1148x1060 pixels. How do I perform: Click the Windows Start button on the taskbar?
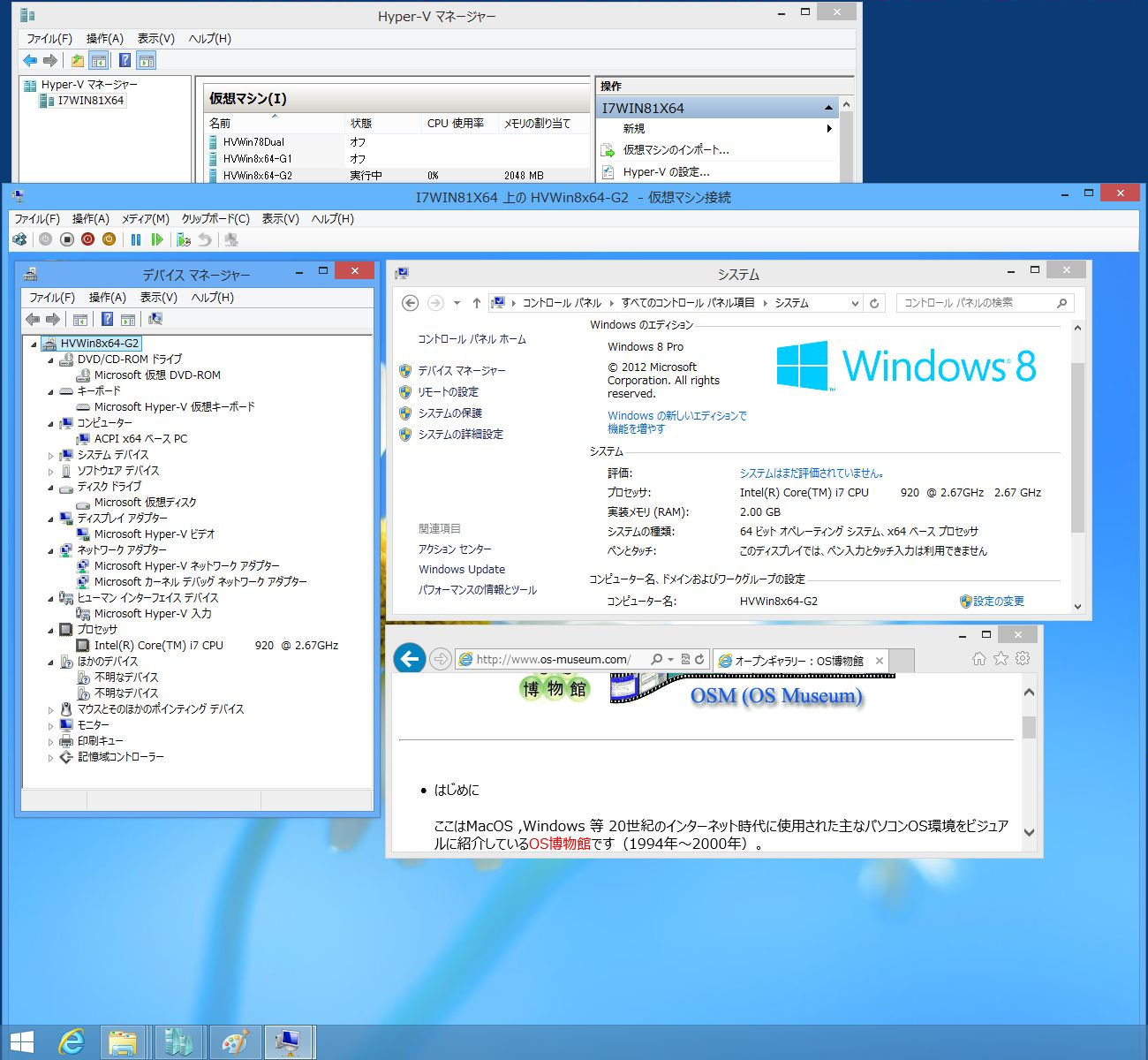pyautogui.click(x=21, y=1042)
